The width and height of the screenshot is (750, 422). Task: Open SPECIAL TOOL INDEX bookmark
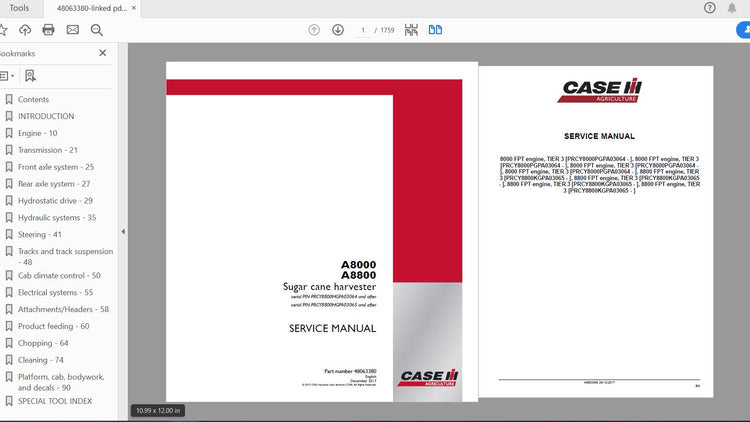coord(55,401)
